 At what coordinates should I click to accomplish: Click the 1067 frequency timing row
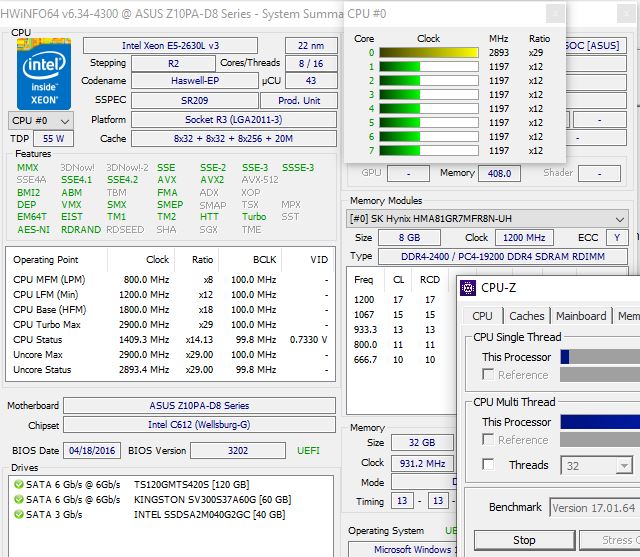(401, 315)
